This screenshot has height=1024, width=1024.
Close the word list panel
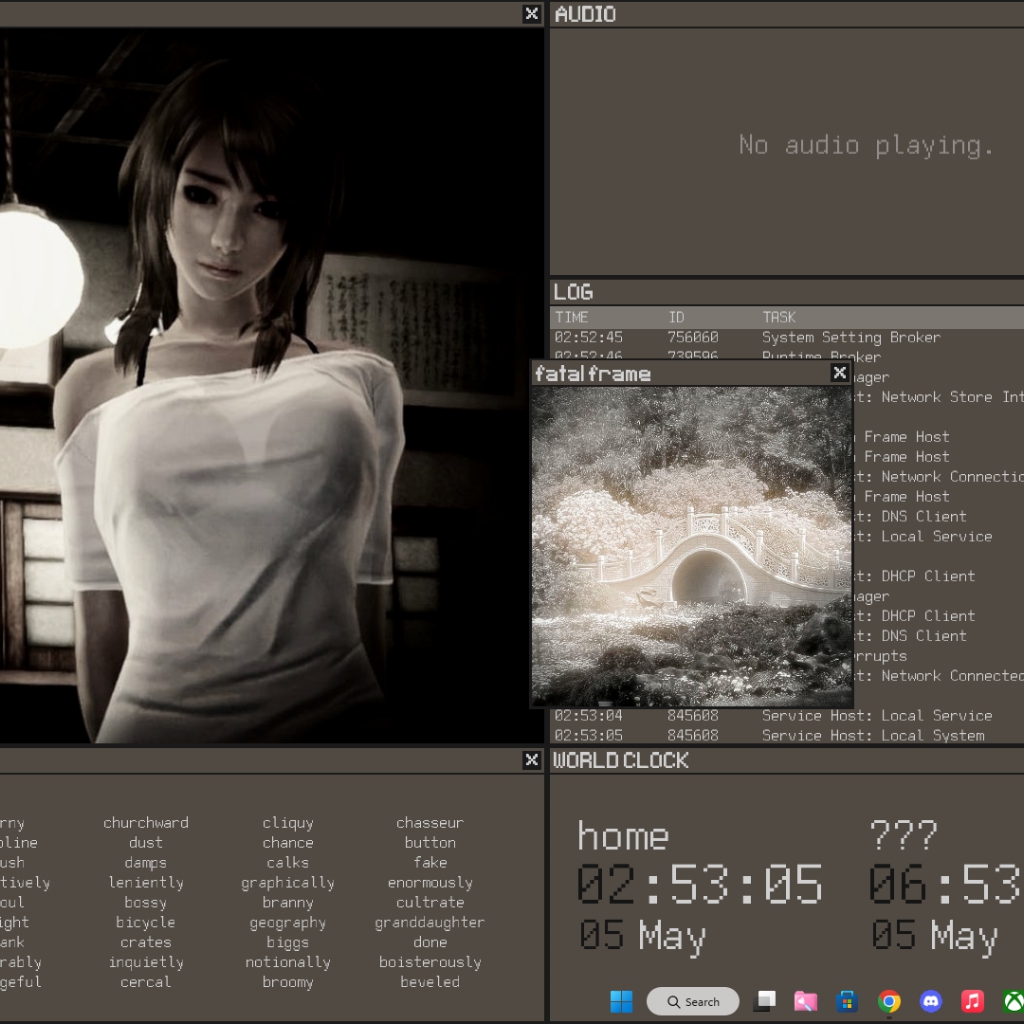pos(532,760)
